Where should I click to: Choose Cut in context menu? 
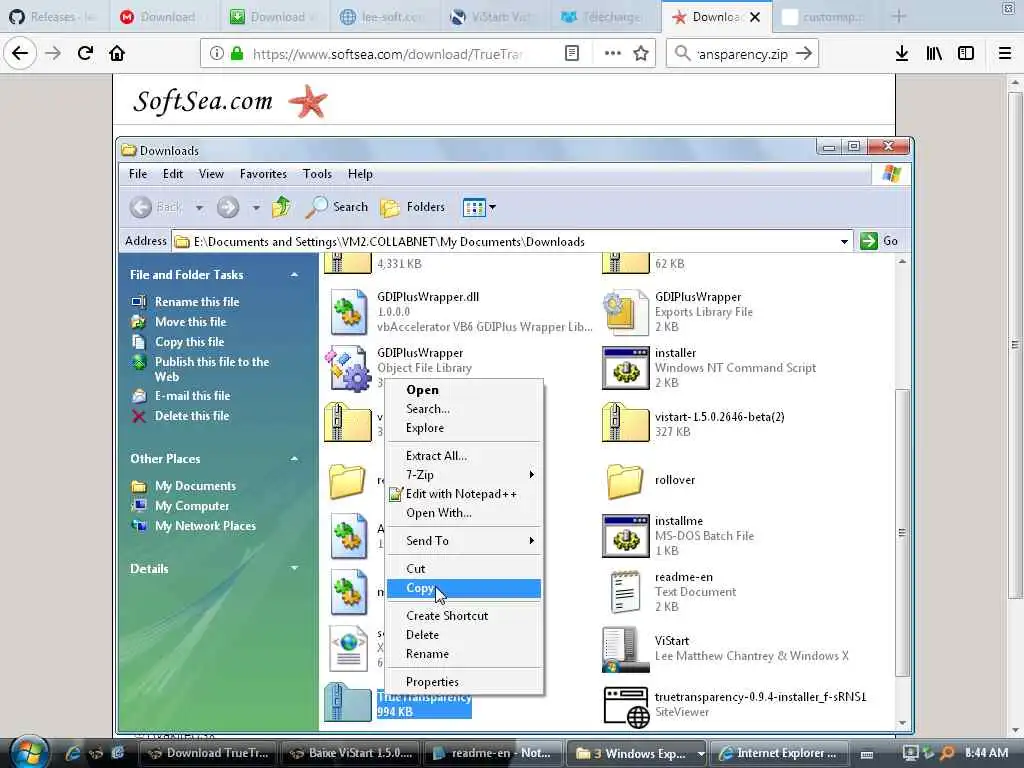click(x=464, y=569)
